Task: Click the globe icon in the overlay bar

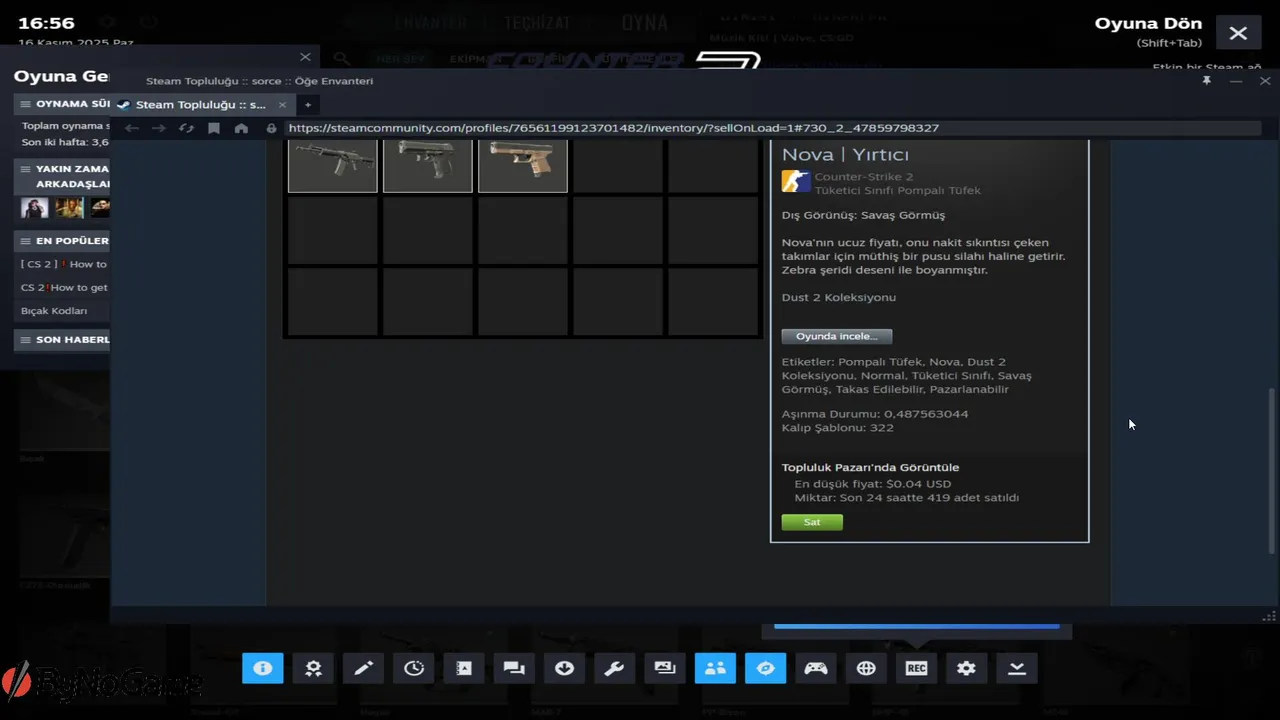Action: click(x=866, y=668)
